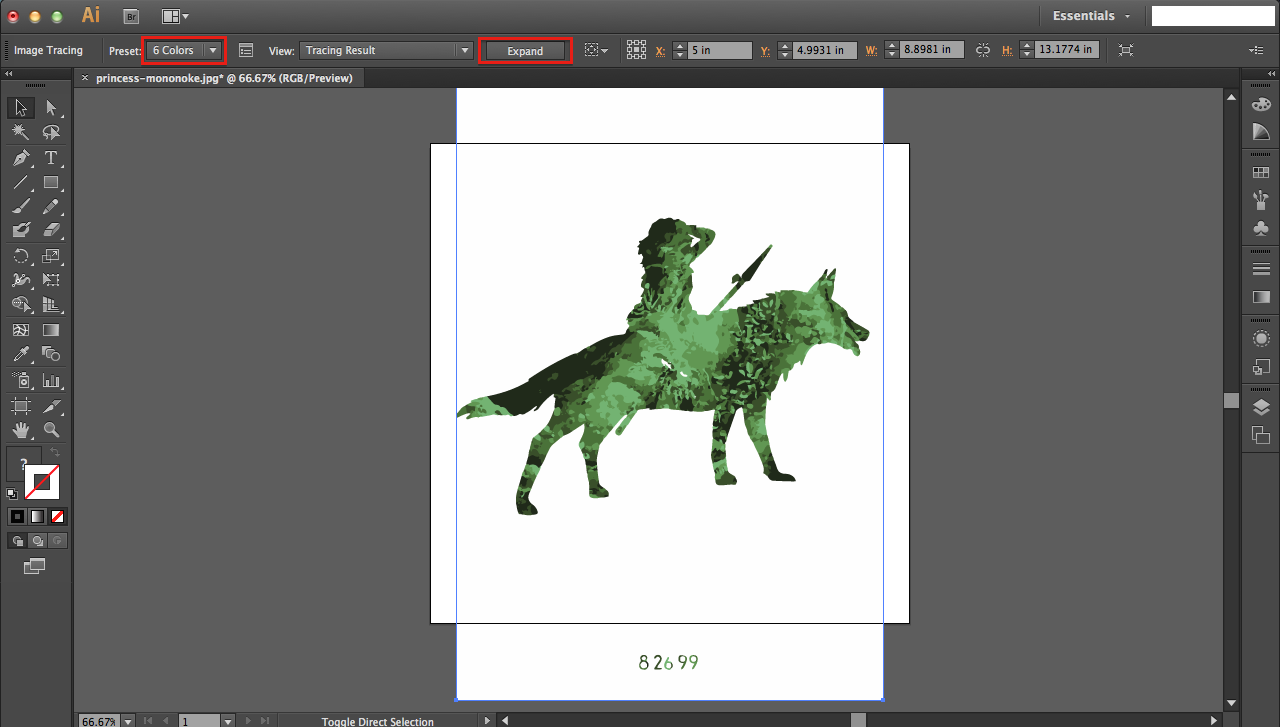Open the Swatches panel
This screenshot has width=1280, height=727.
coord(1261,172)
